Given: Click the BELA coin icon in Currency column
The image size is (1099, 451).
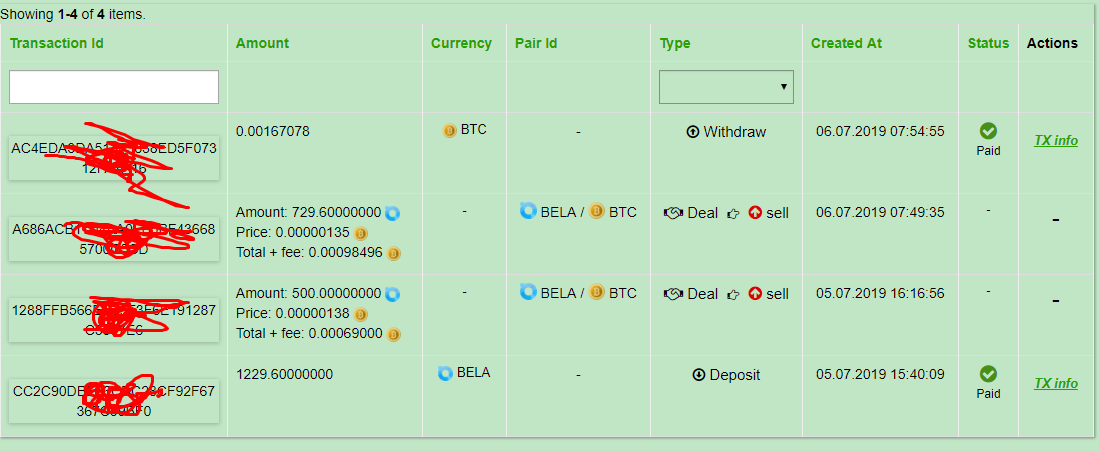Looking at the screenshot, I should point(446,373).
